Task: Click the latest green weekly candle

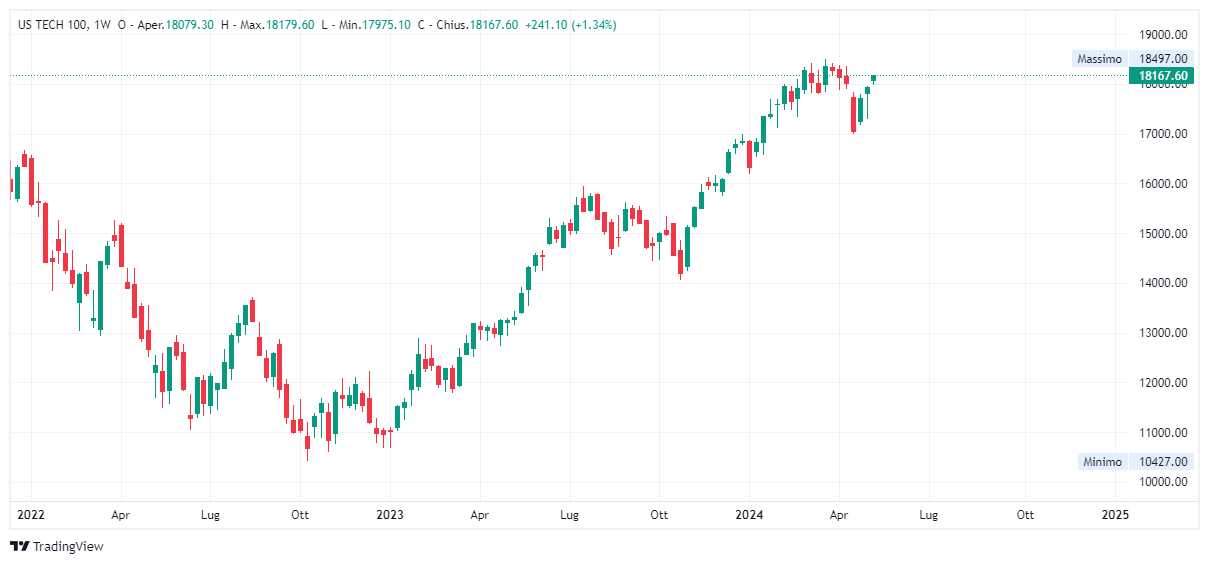Action: pyautogui.click(x=874, y=78)
